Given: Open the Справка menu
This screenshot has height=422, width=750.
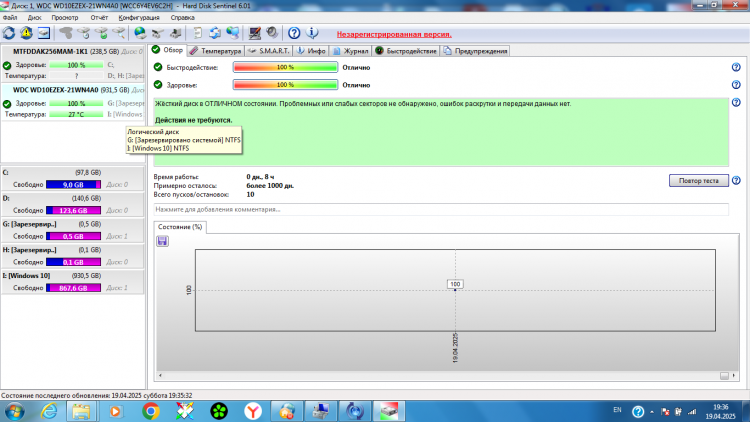Looking at the screenshot, I should 182,17.
